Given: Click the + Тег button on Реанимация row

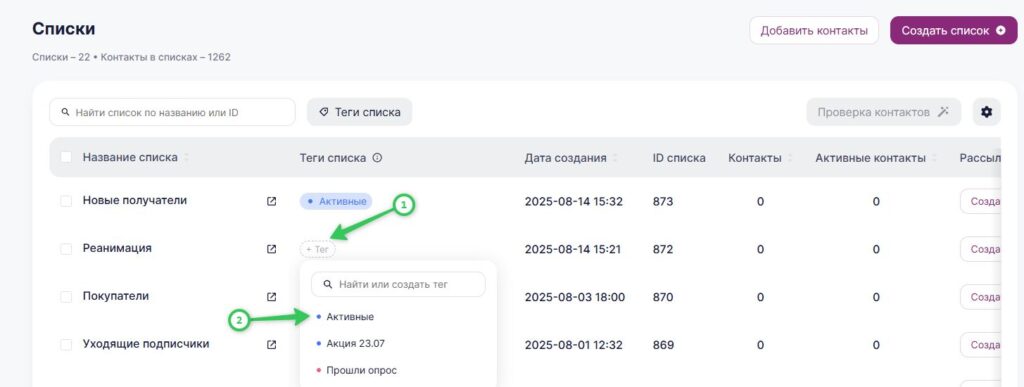Looking at the screenshot, I should (x=317, y=249).
